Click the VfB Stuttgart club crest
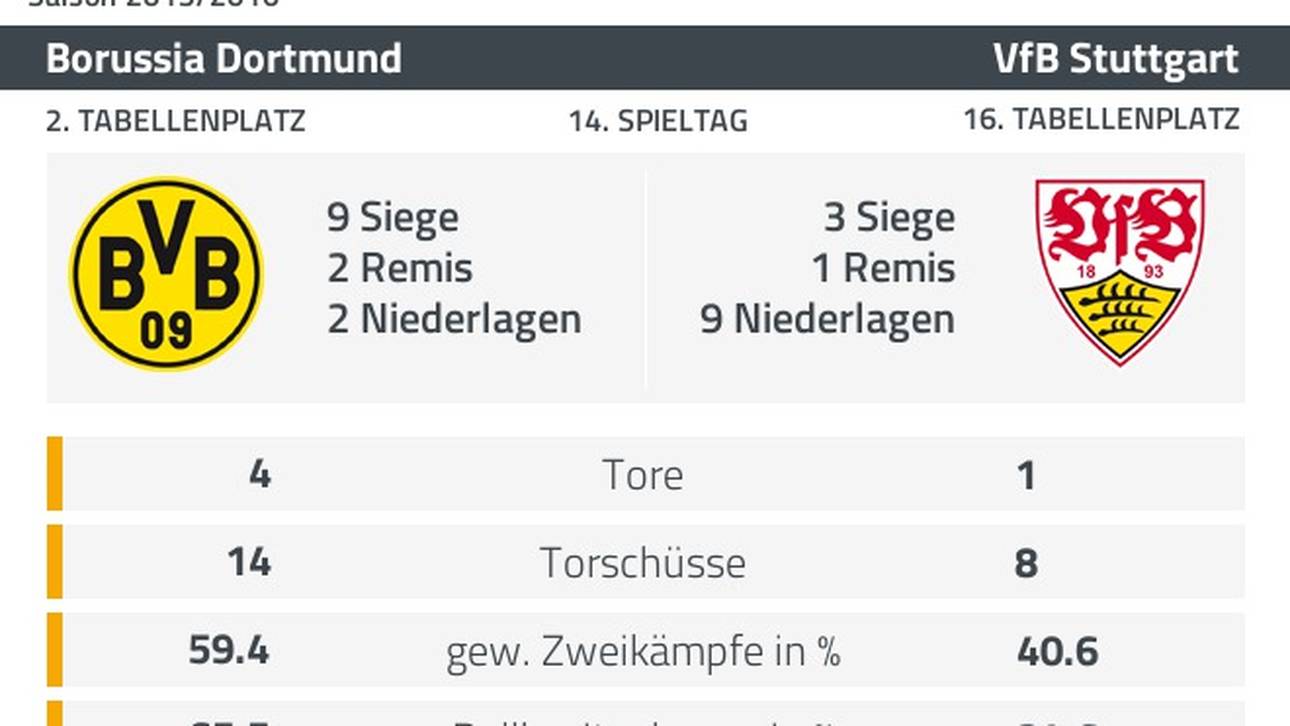The width and height of the screenshot is (1290, 726). [1119, 272]
